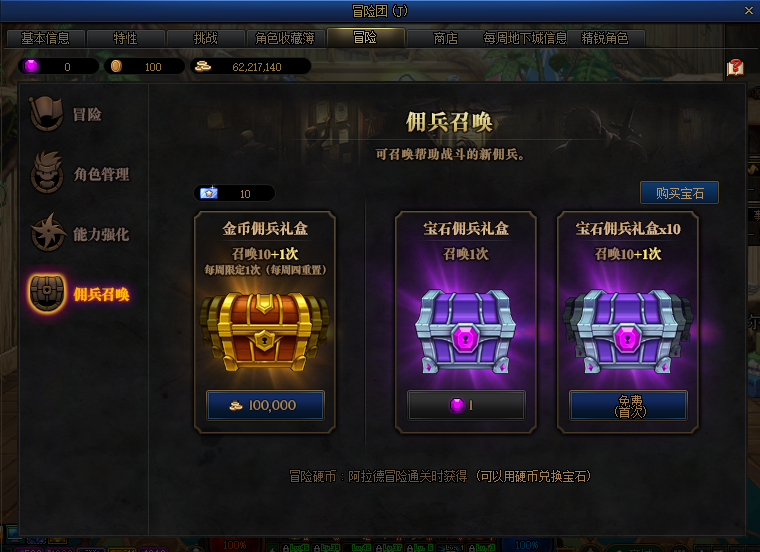Open the 能力强化 star icon

(48, 233)
